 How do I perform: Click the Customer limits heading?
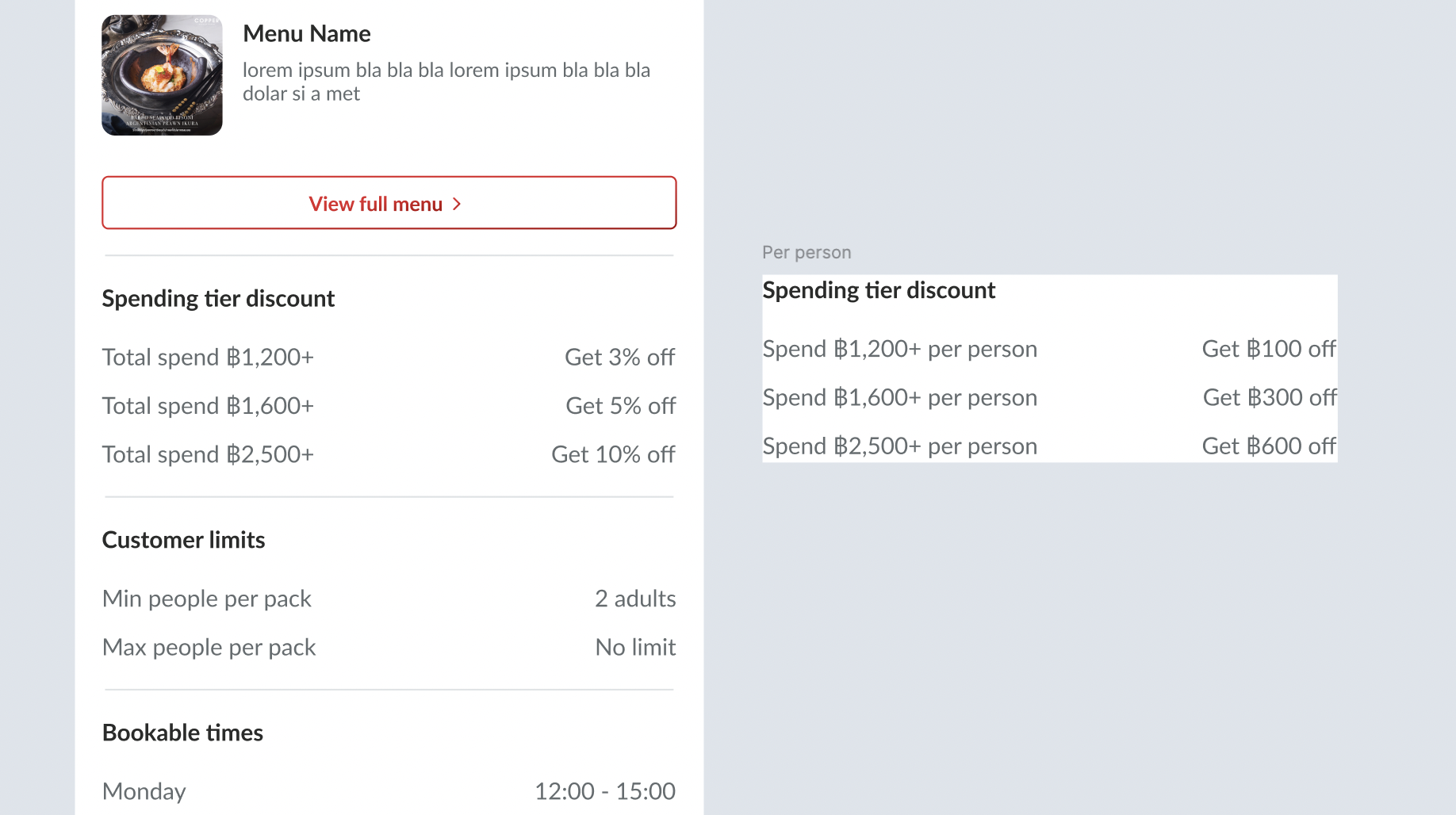point(183,540)
